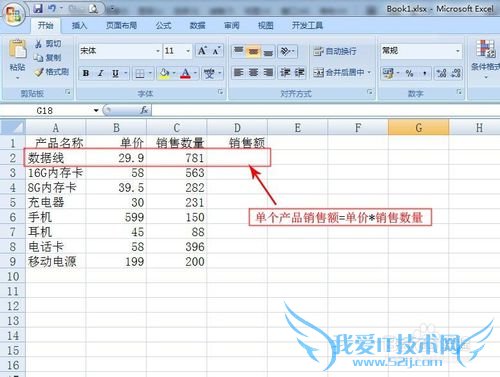
Task: Switch to 插入 (Insert) tab
Action: [79, 25]
